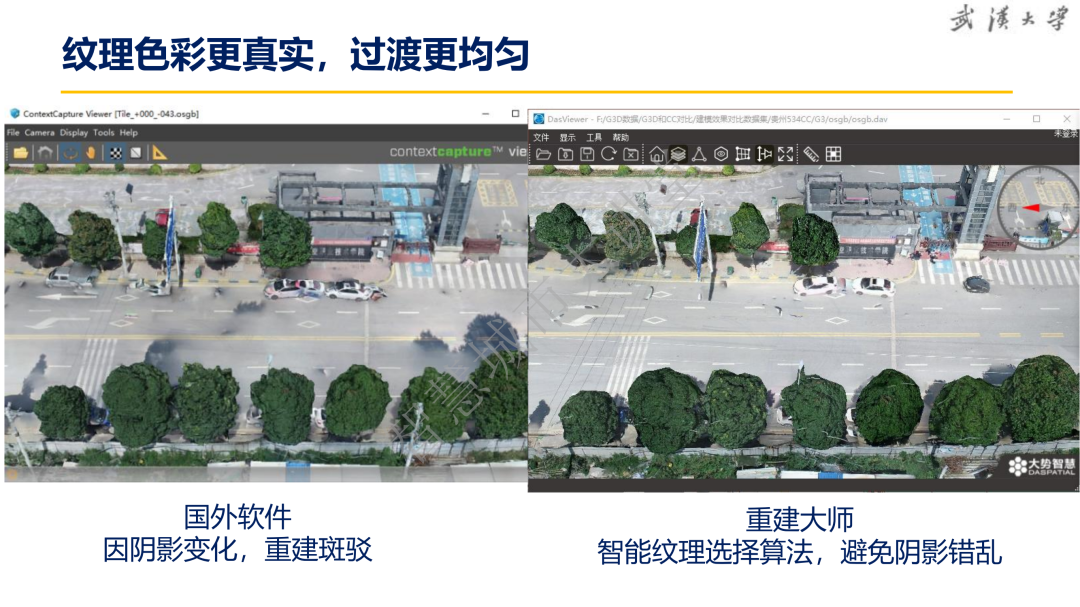Open File menu in ContextCapture Viewer
The height and width of the screenshot is (607, 1080).
13,132
